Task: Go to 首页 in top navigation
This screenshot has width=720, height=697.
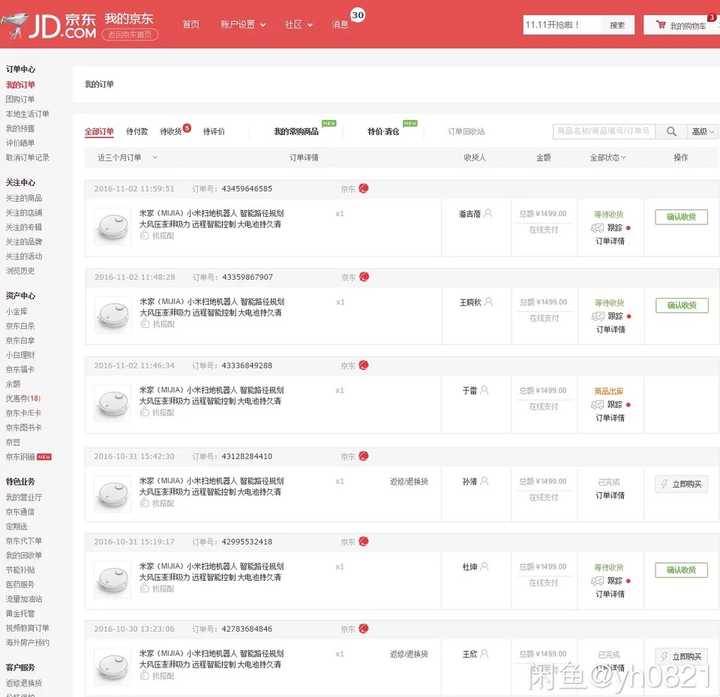Action: point(191,24)
